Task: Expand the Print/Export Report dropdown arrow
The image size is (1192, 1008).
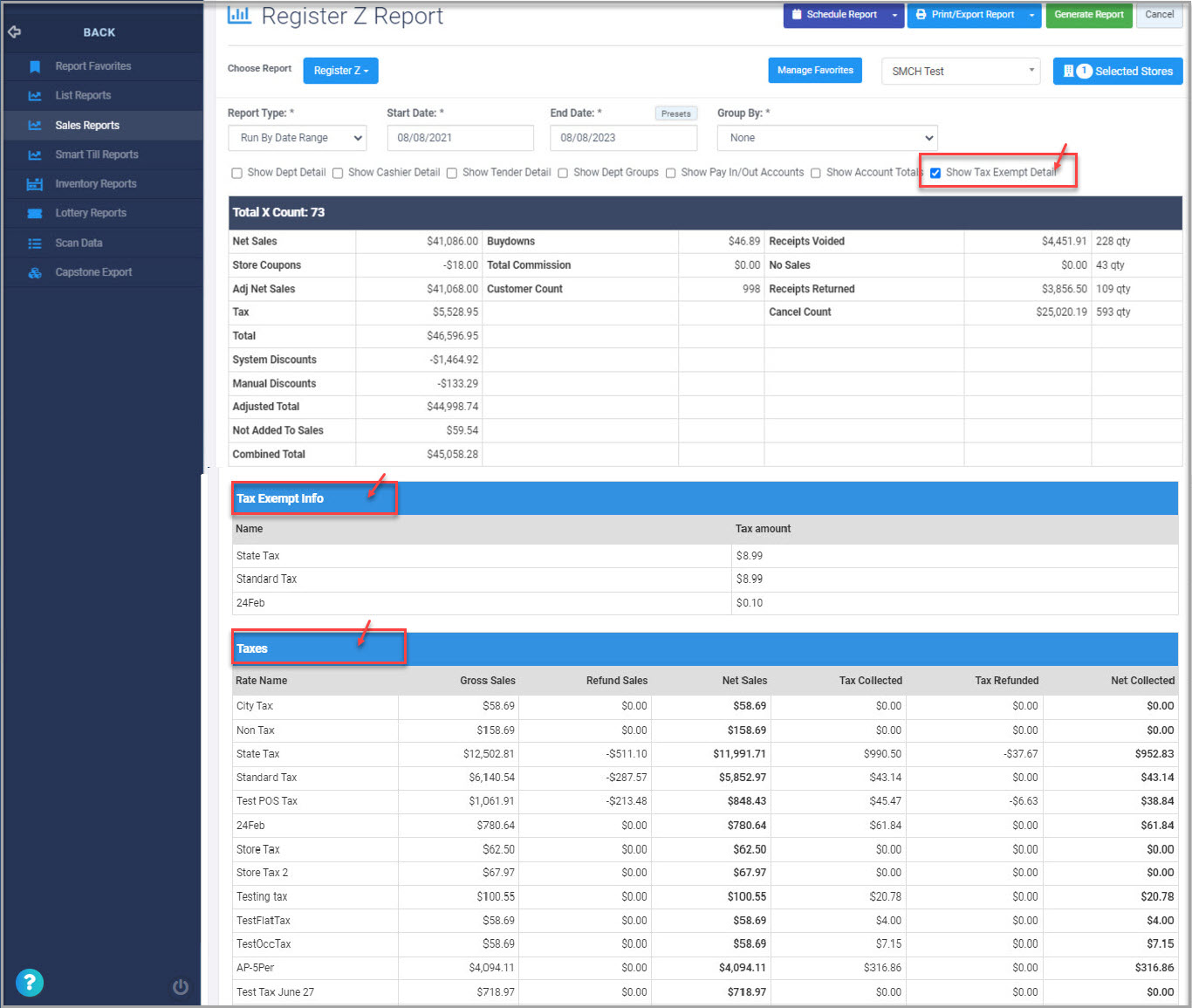Action: pos(1031,15)
